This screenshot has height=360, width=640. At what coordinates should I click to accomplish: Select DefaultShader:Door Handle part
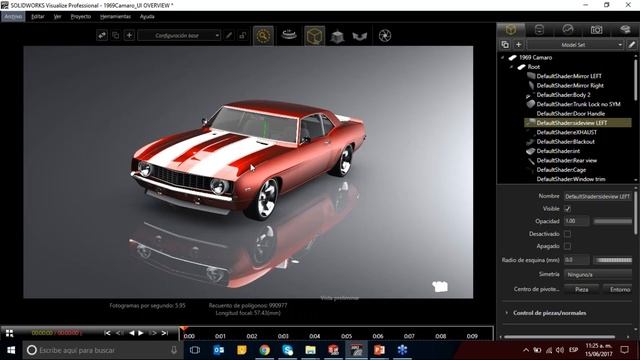[571, 113]
